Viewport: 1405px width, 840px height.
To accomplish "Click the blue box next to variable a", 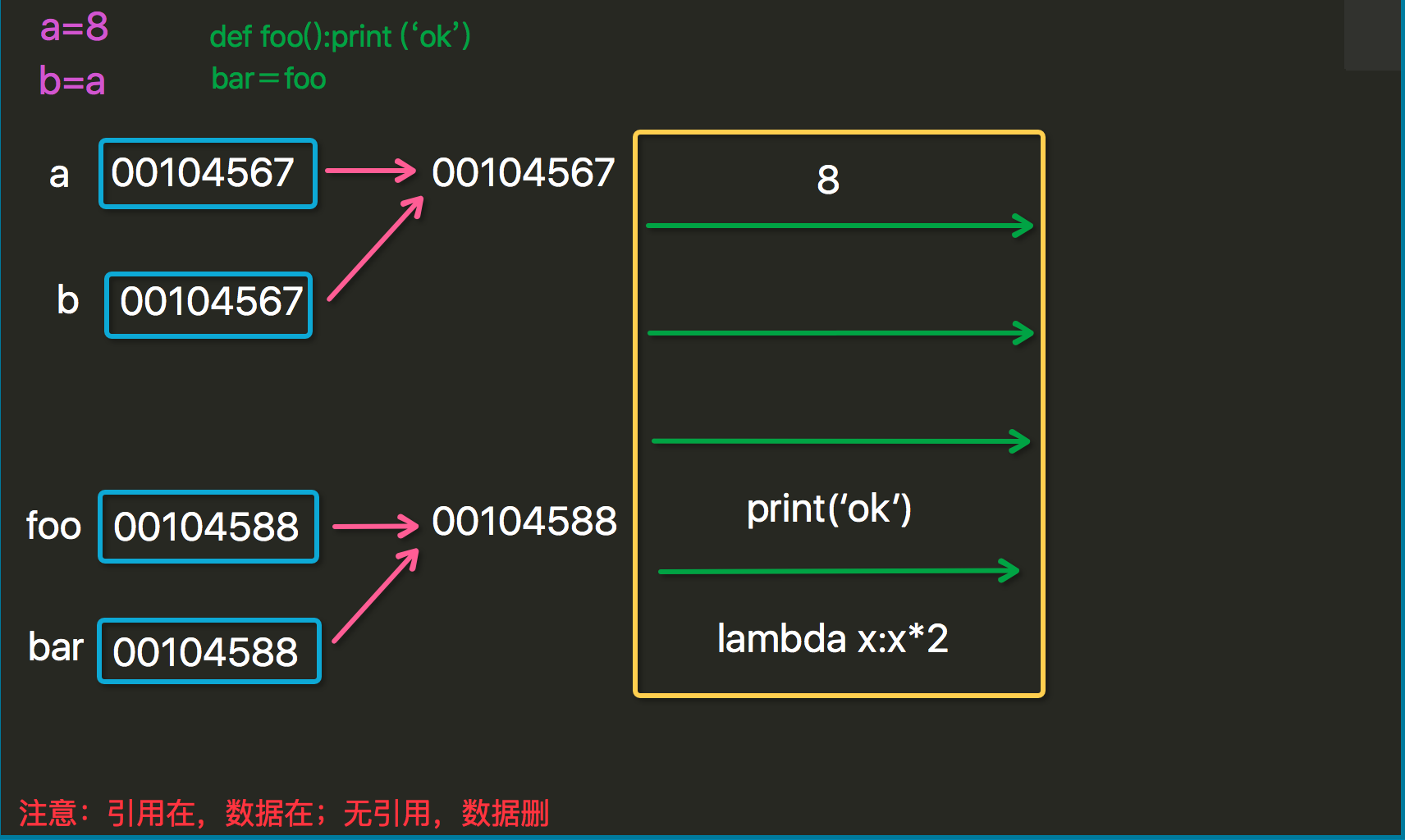I will click(x=208, y=173).
